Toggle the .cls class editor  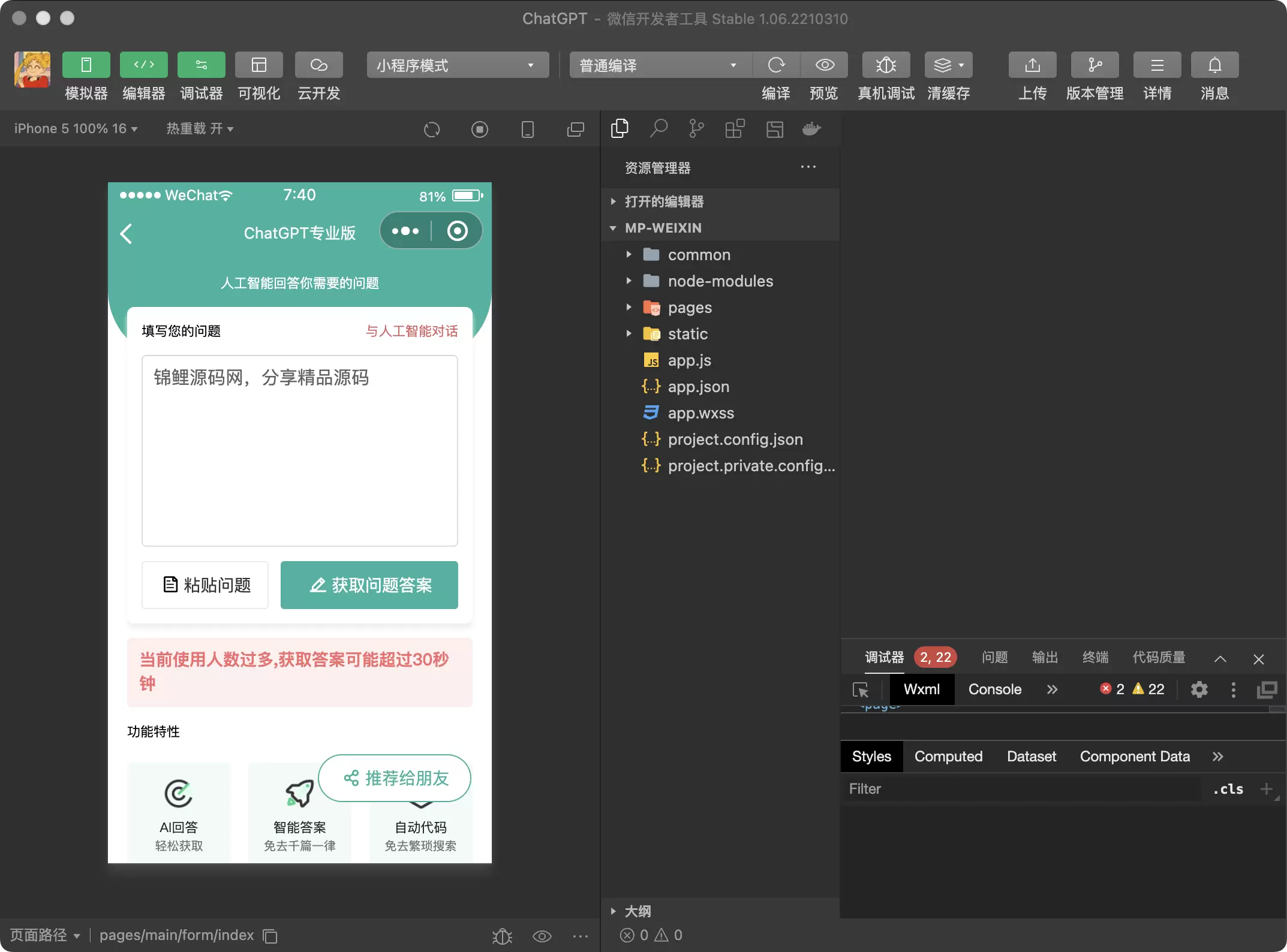pos(1228,789)
